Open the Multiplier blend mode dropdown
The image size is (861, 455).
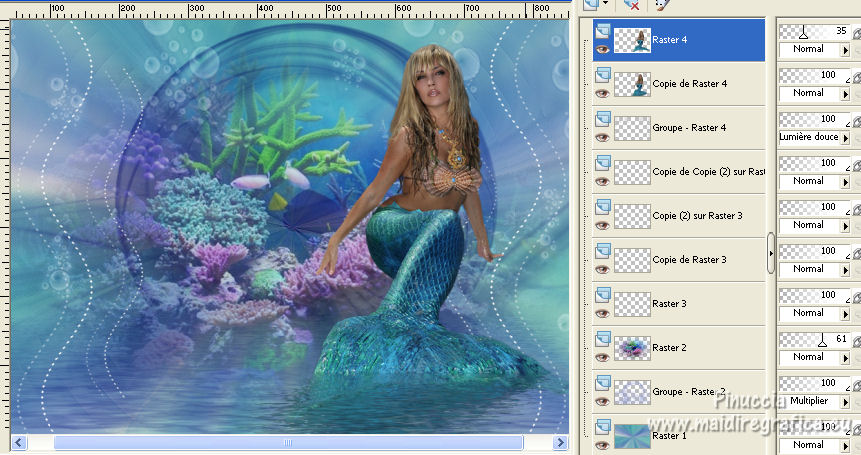pos(845,402)
